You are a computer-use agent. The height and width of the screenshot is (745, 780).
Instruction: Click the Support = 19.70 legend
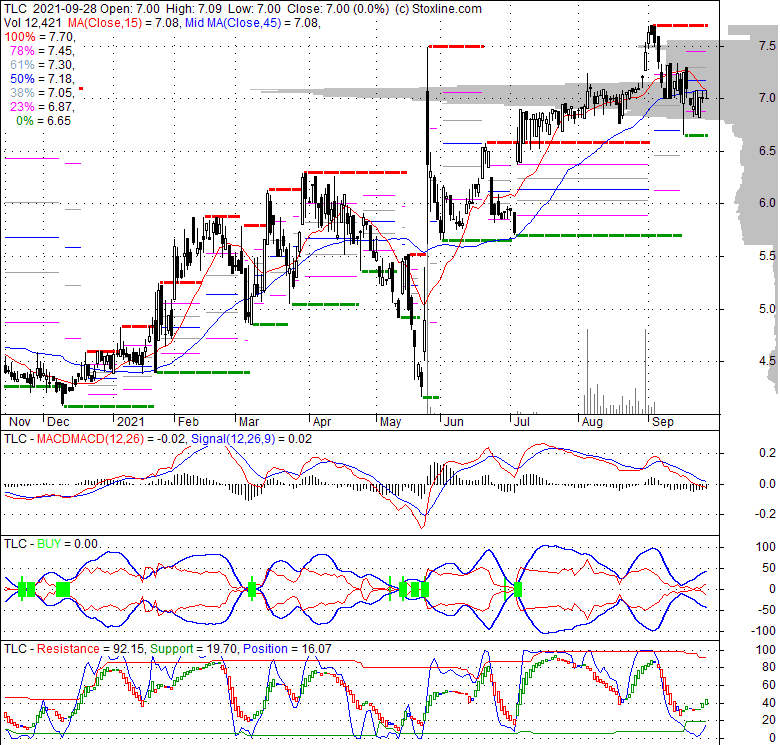tap(195, 649)
